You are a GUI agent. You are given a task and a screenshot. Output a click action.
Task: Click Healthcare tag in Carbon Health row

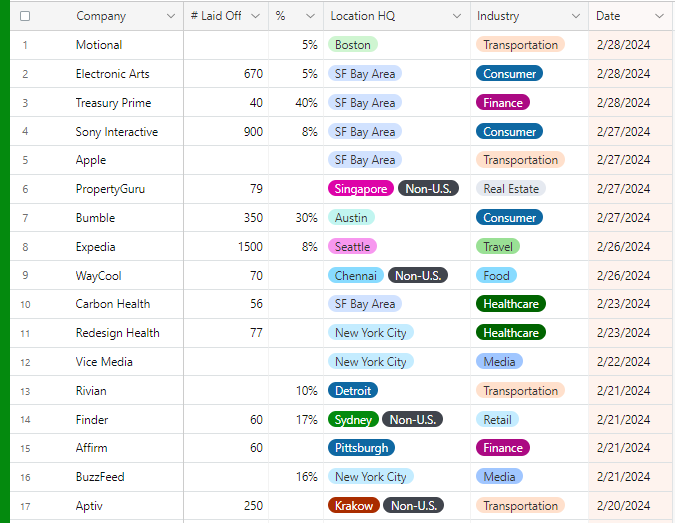click(x=511, y=303)
